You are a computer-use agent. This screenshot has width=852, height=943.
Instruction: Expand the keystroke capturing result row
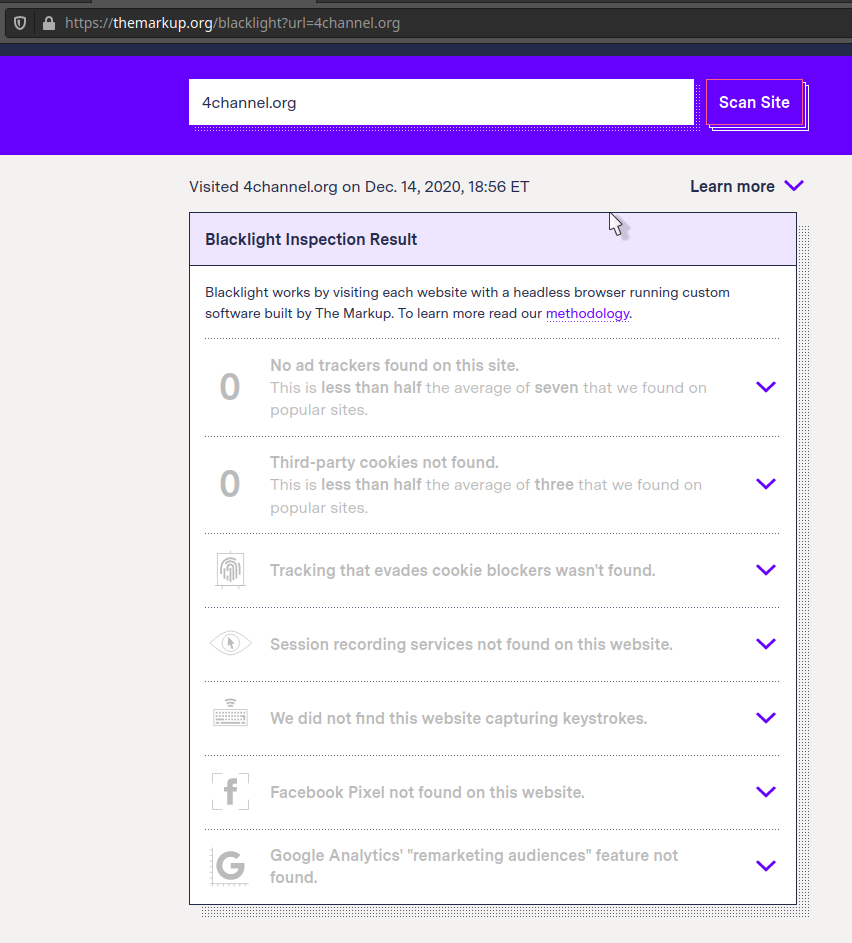pos(766,718)
